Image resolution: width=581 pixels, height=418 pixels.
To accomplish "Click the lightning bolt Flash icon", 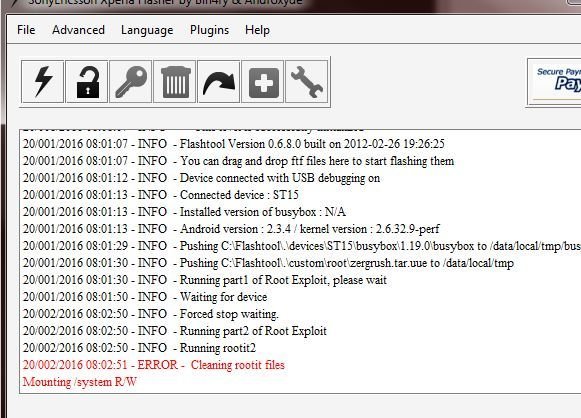I will point(43,82).
